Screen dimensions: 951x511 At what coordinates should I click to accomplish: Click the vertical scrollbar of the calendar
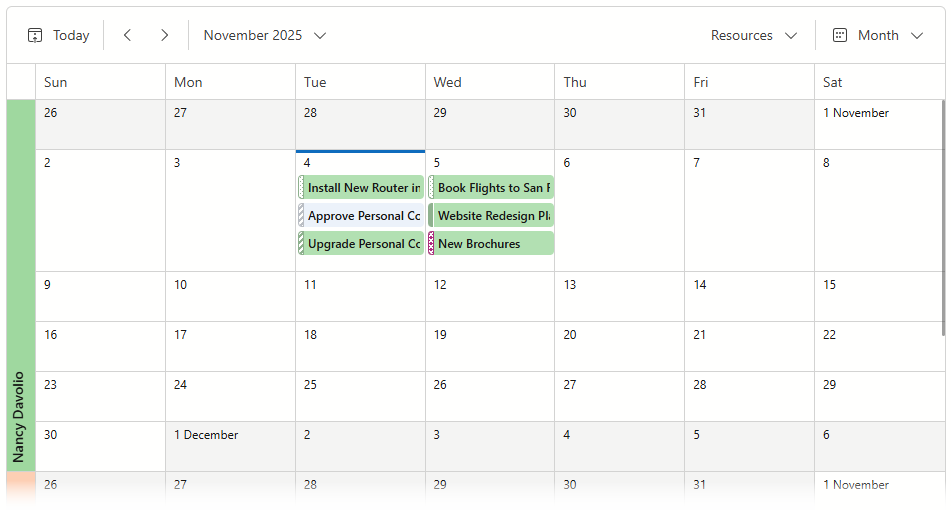[944, 220]
